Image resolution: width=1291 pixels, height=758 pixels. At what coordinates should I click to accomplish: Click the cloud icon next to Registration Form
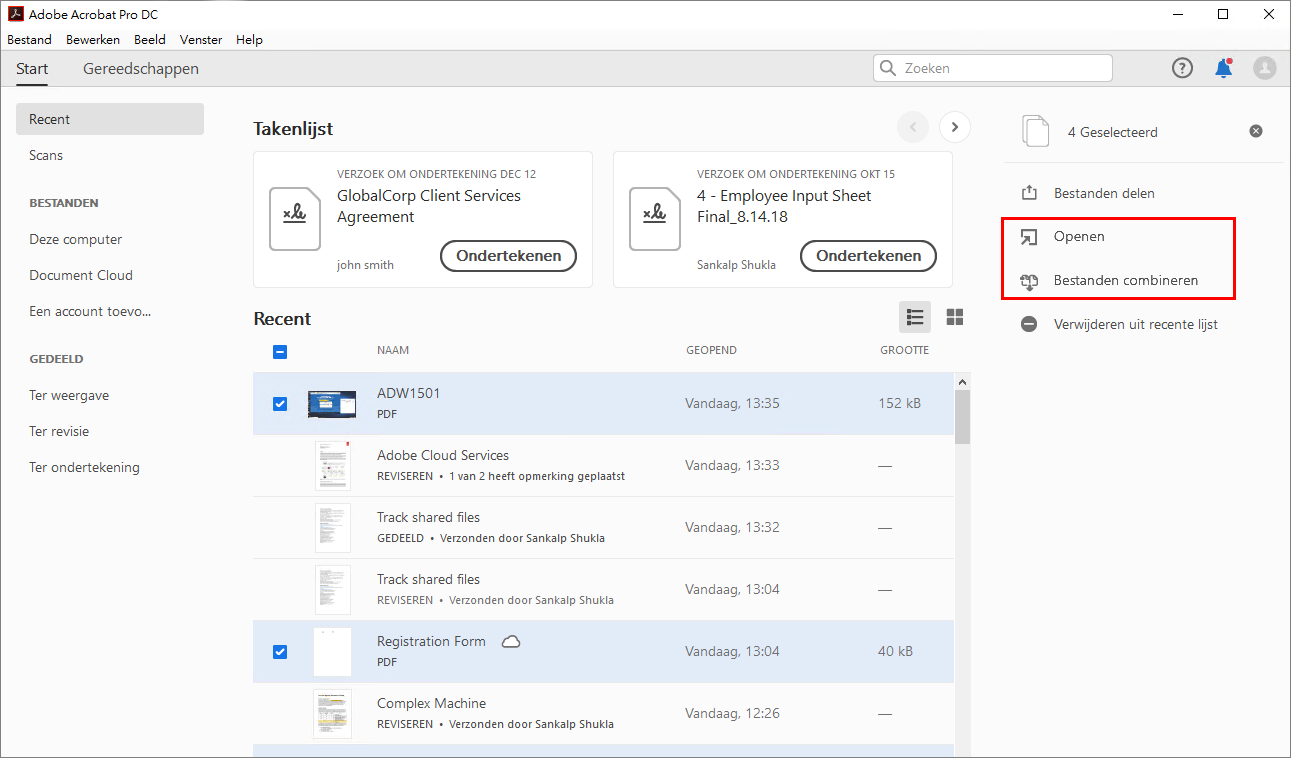tap(510, 641)
